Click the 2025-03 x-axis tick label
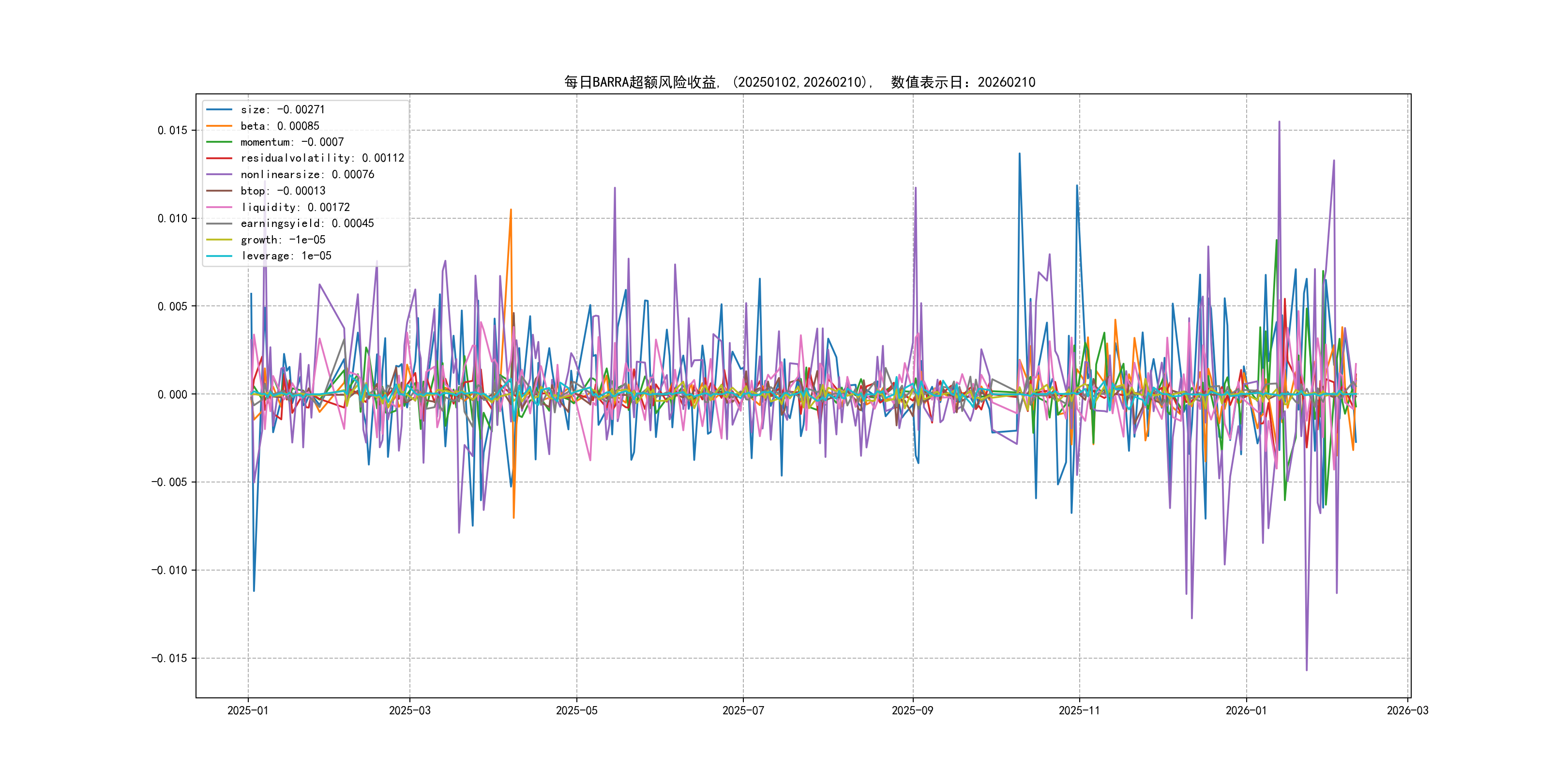This screenshot has height=784, width=1568. coord(409,710)
